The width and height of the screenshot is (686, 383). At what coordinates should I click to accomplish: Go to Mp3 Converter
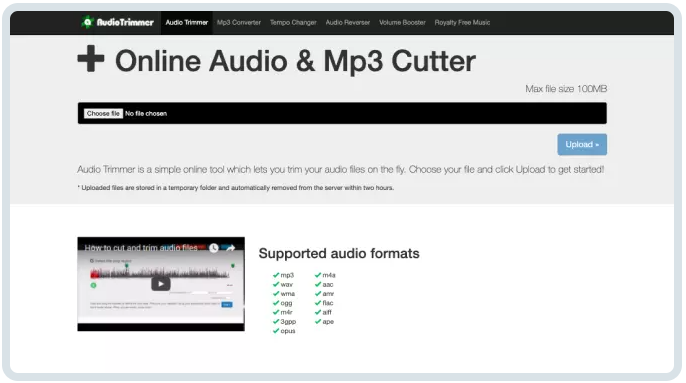239,22
